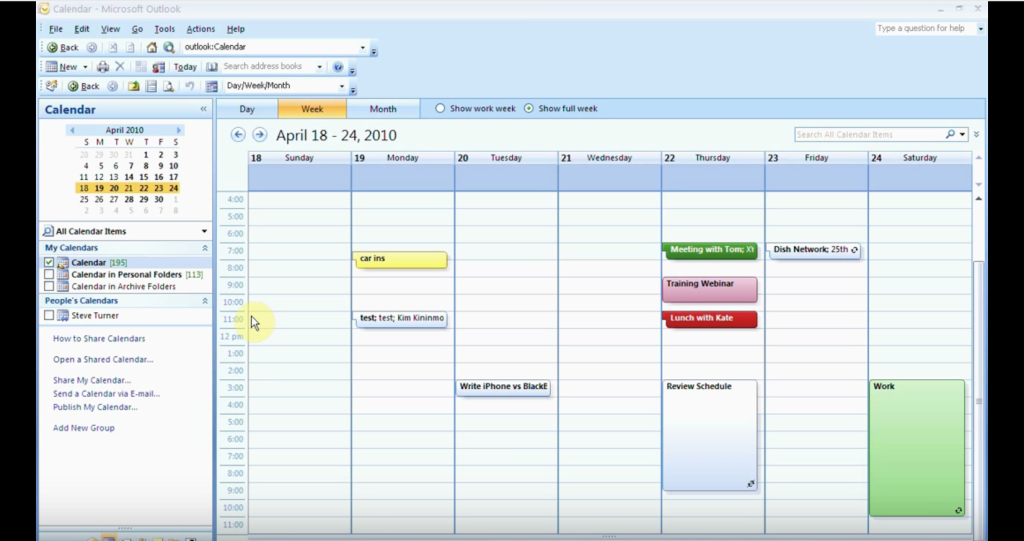Open the Day/Week/Month current view dropdown
The image size is (1024, 541).
(x=342, y=86)
